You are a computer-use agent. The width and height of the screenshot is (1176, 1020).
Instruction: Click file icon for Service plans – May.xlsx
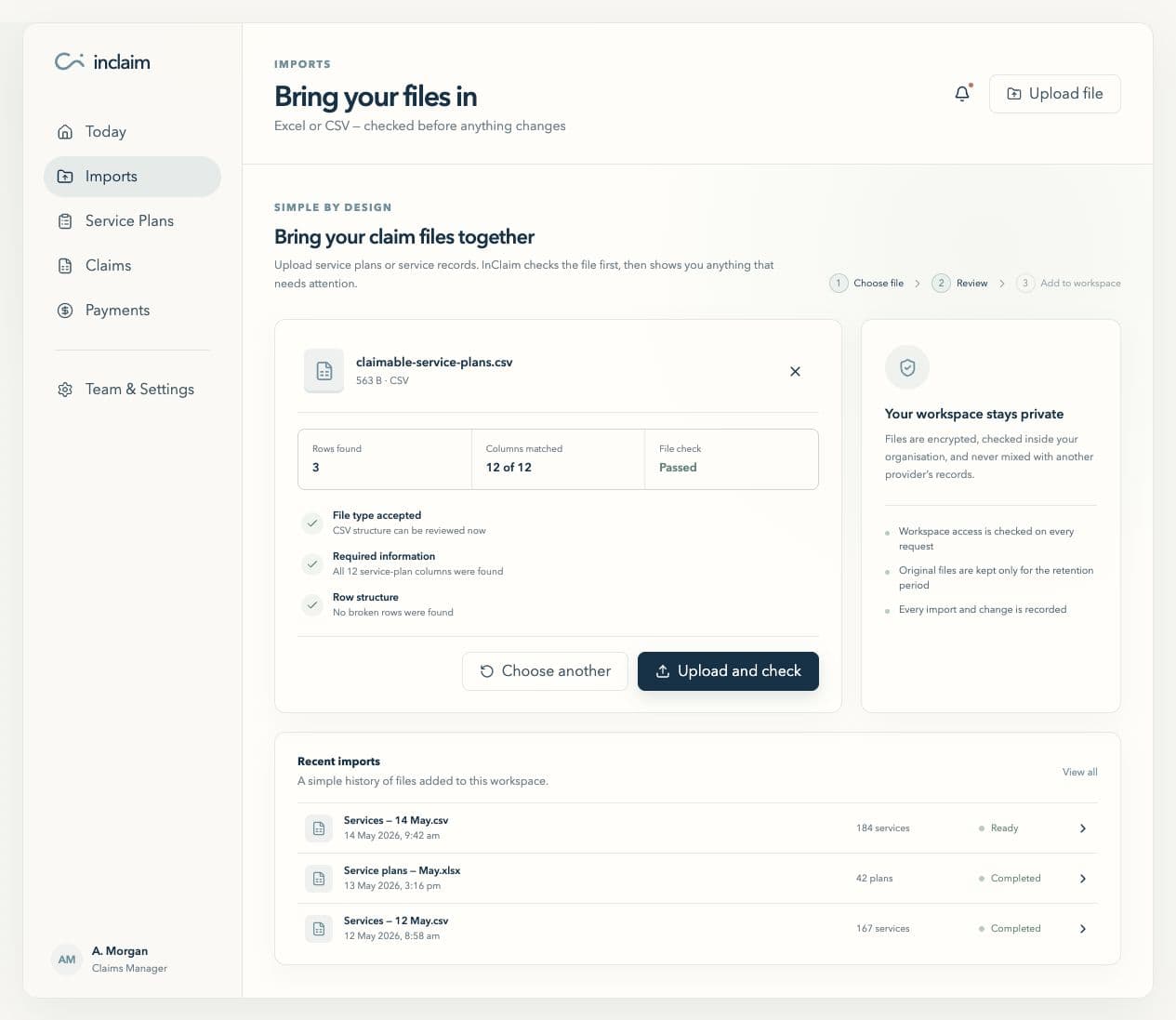tap(319, 878)
